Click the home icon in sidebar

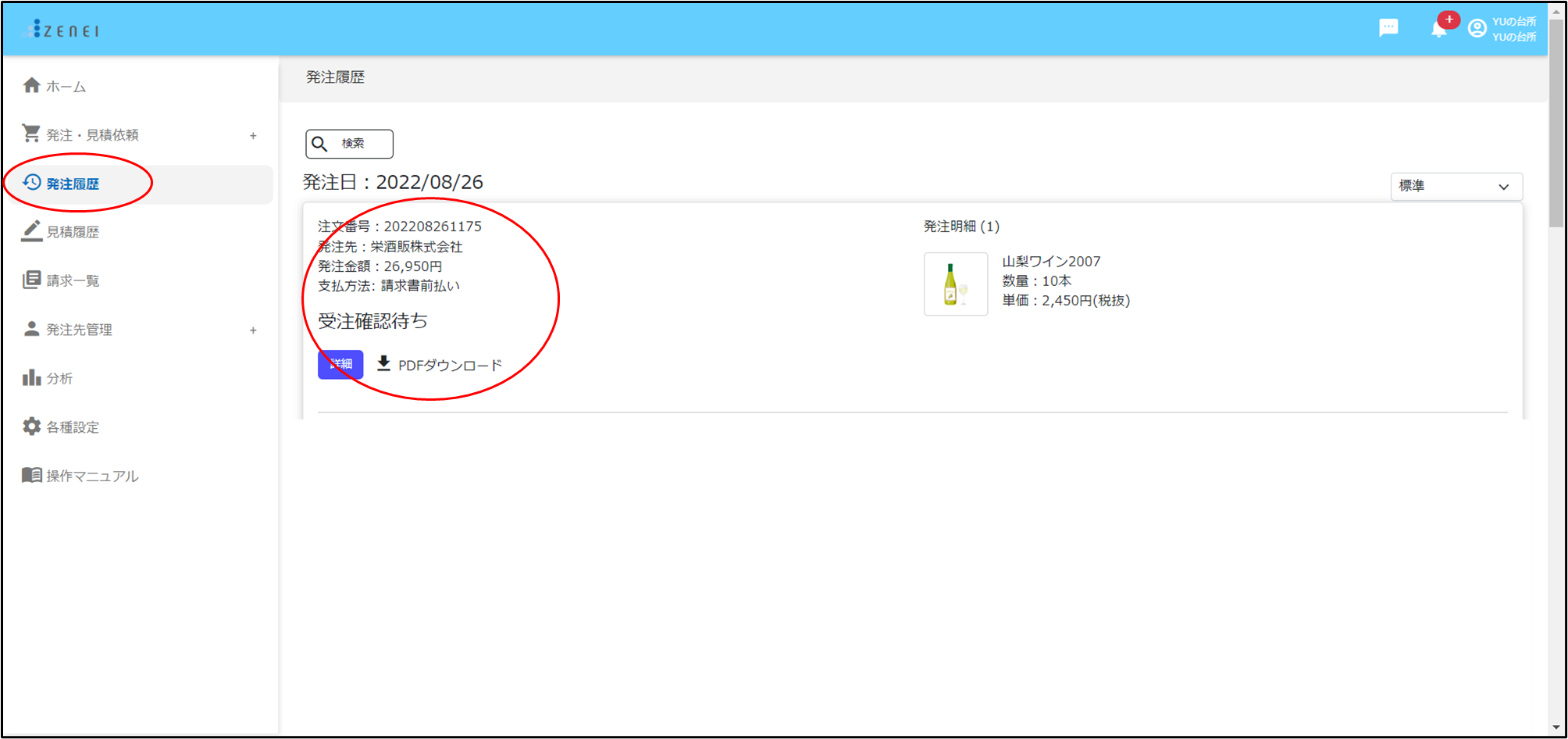coord(31,85)
